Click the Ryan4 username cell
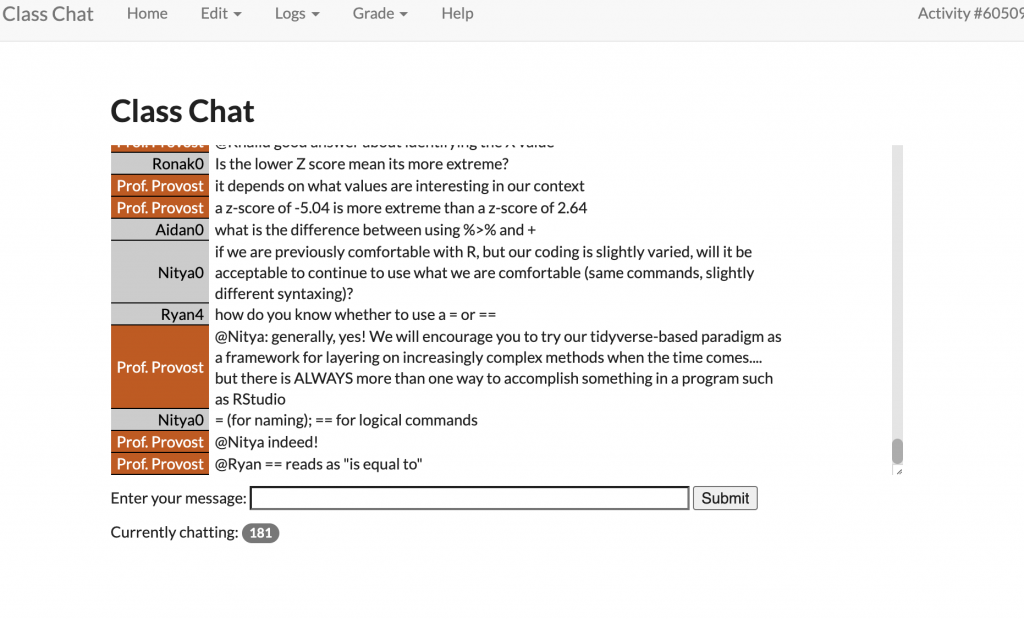Screen dimensions: 1024x619 (x=160, y=314)
